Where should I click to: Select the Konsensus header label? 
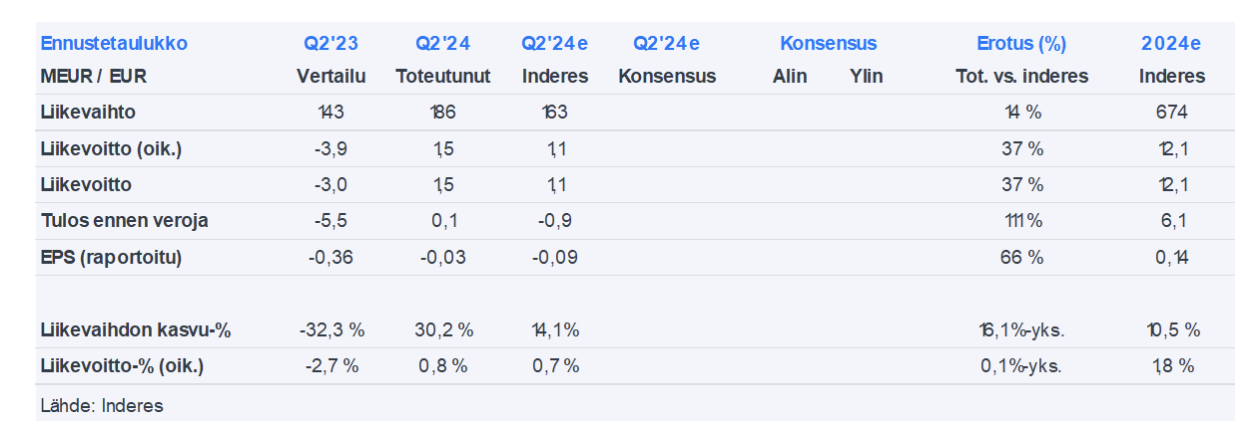tap(828, 44)
